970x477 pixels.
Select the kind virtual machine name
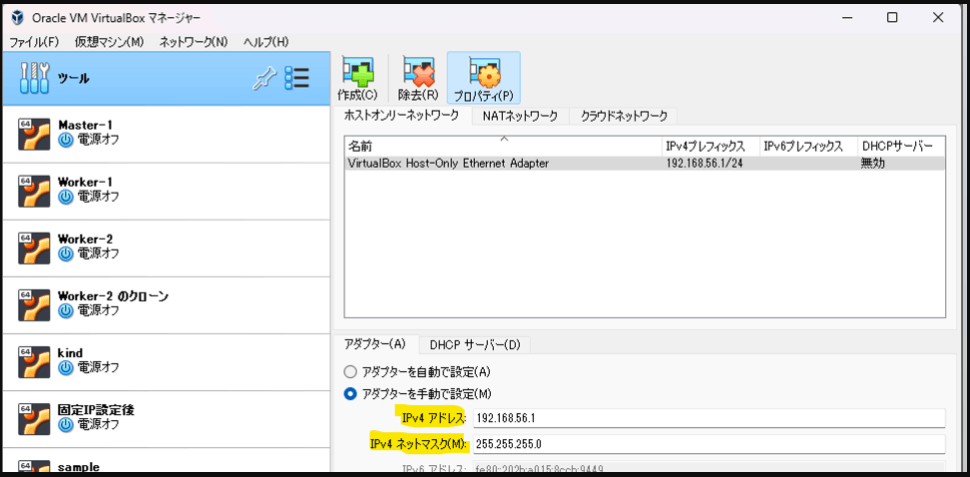coord(70,353)
